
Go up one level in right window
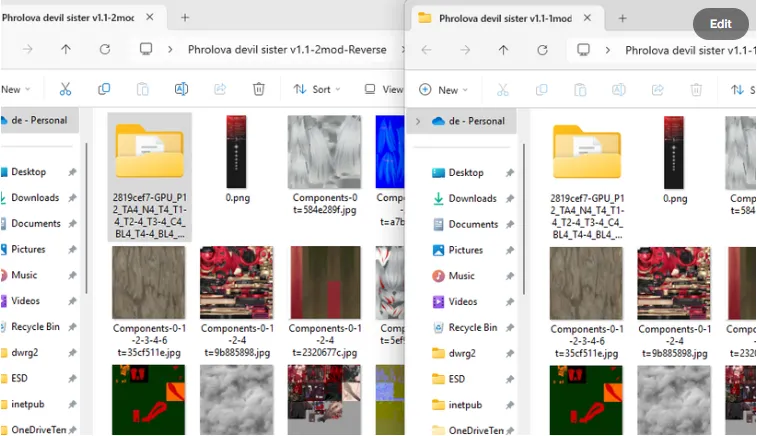pyautogui.click(x=503, y=49)
